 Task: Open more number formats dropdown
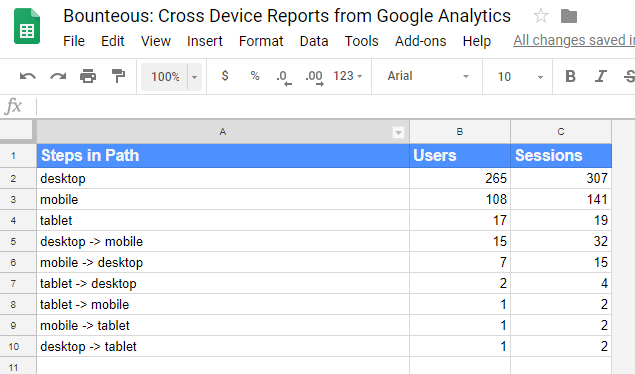347,76
